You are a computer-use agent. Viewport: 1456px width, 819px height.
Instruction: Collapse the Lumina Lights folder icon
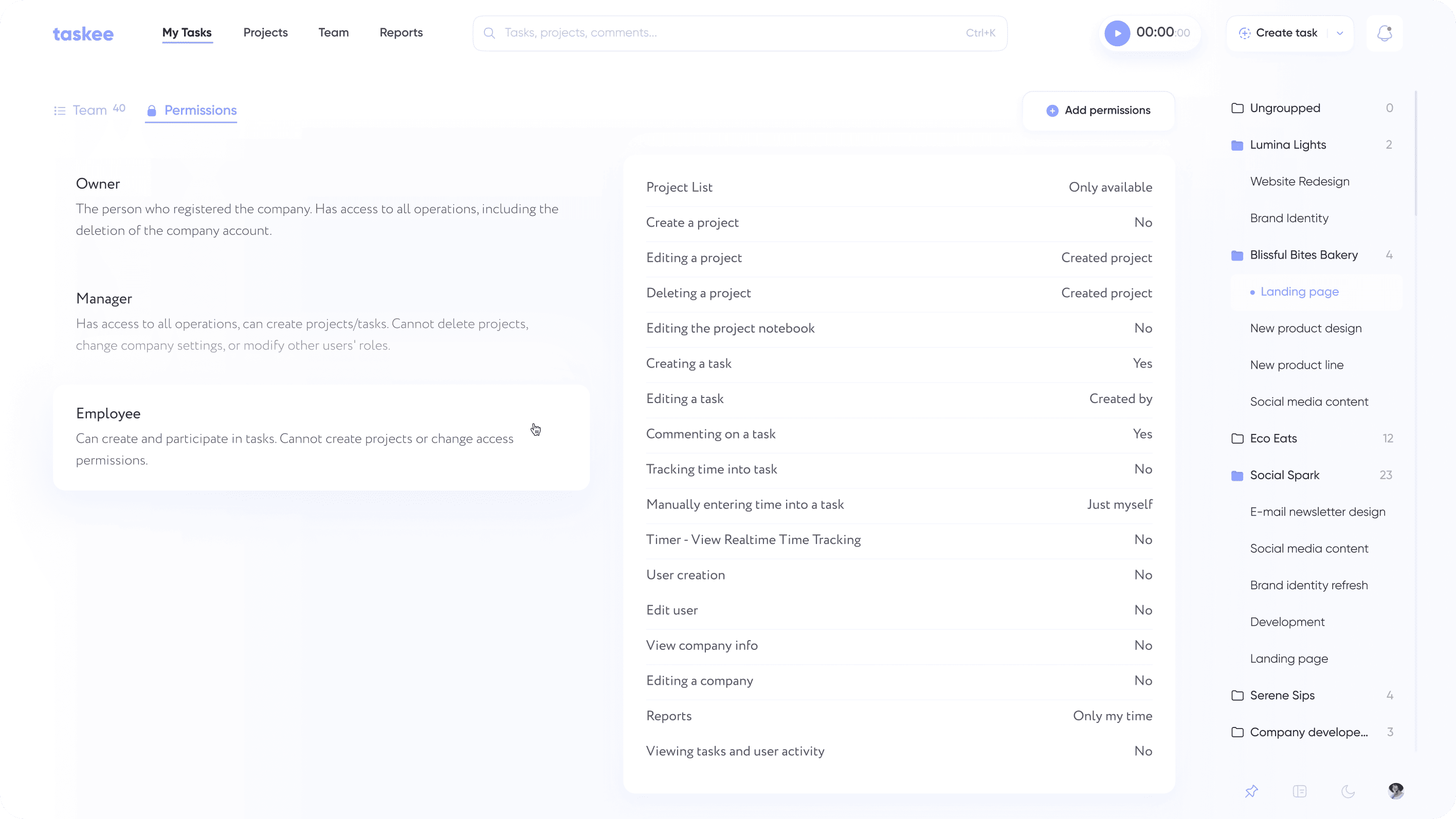click(x=1237, y=145)
